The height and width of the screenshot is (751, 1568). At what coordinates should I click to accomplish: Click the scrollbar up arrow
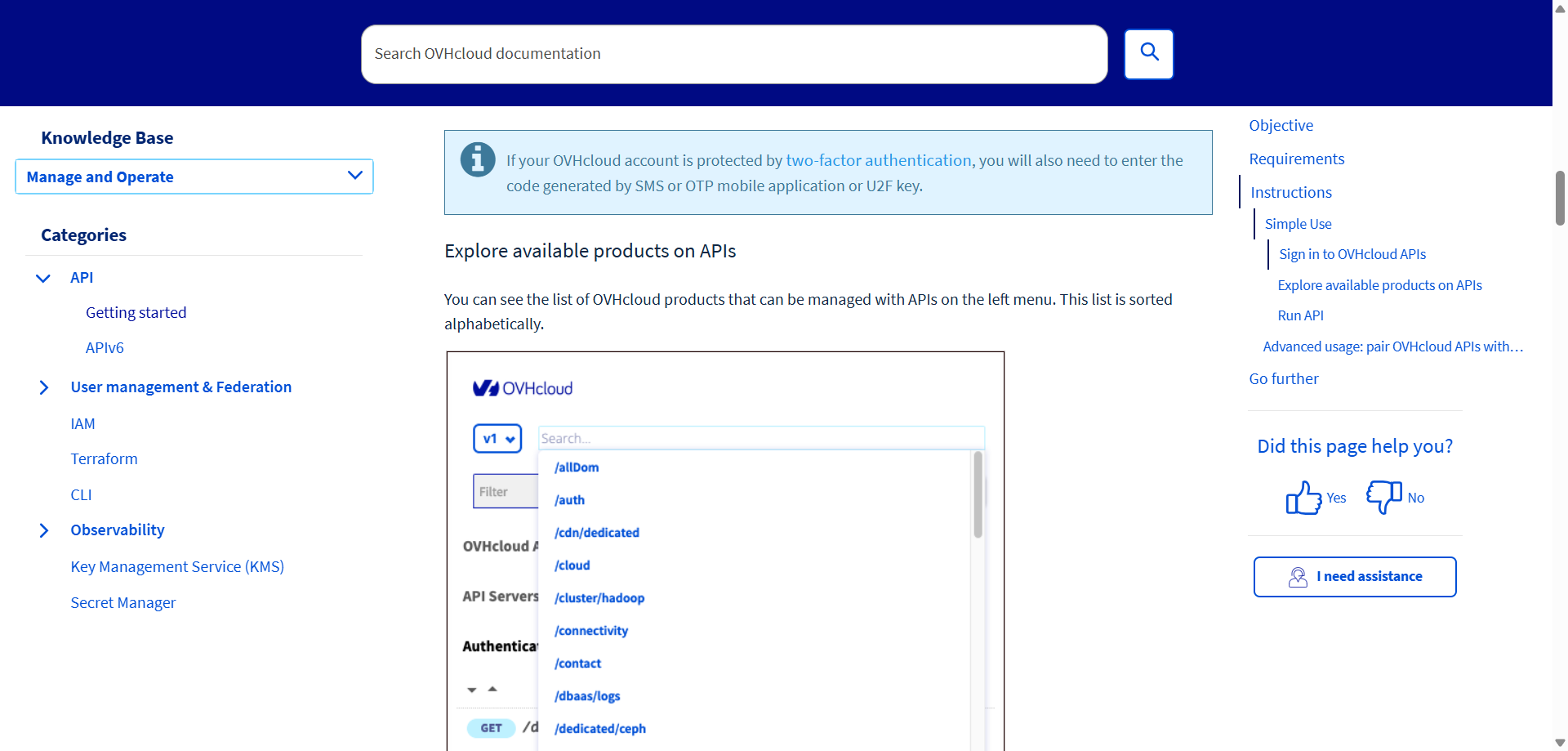coord(1560,7)
